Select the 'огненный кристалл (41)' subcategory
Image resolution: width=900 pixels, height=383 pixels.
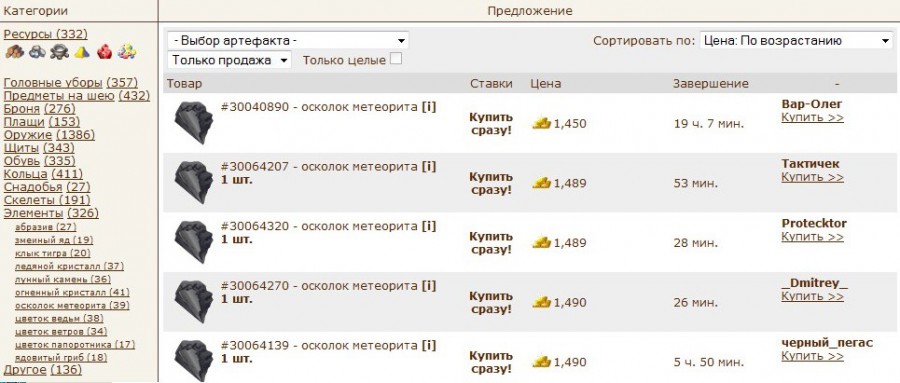pos(72,292)
